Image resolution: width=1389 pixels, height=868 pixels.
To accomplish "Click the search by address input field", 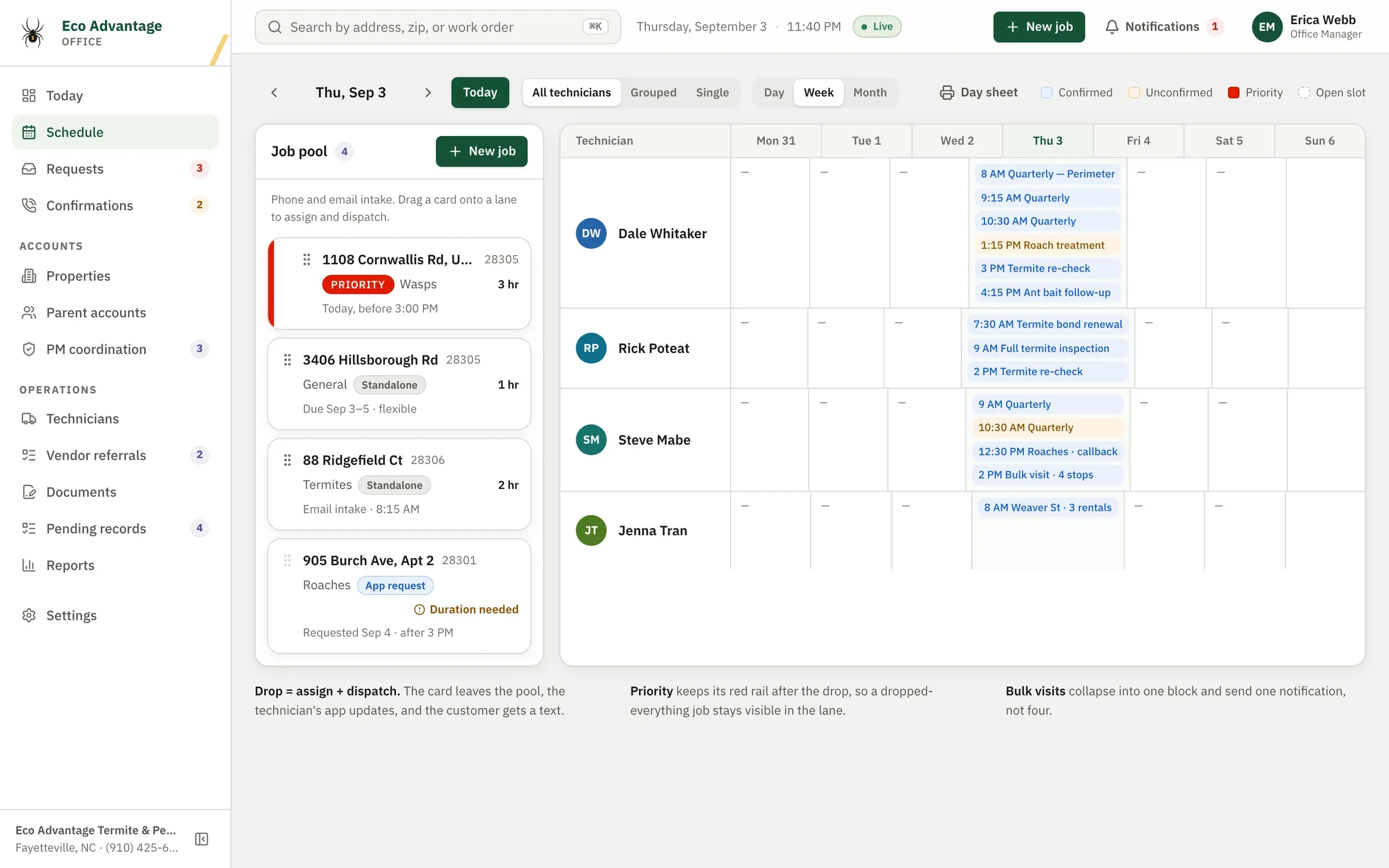I will pos(438,27).
